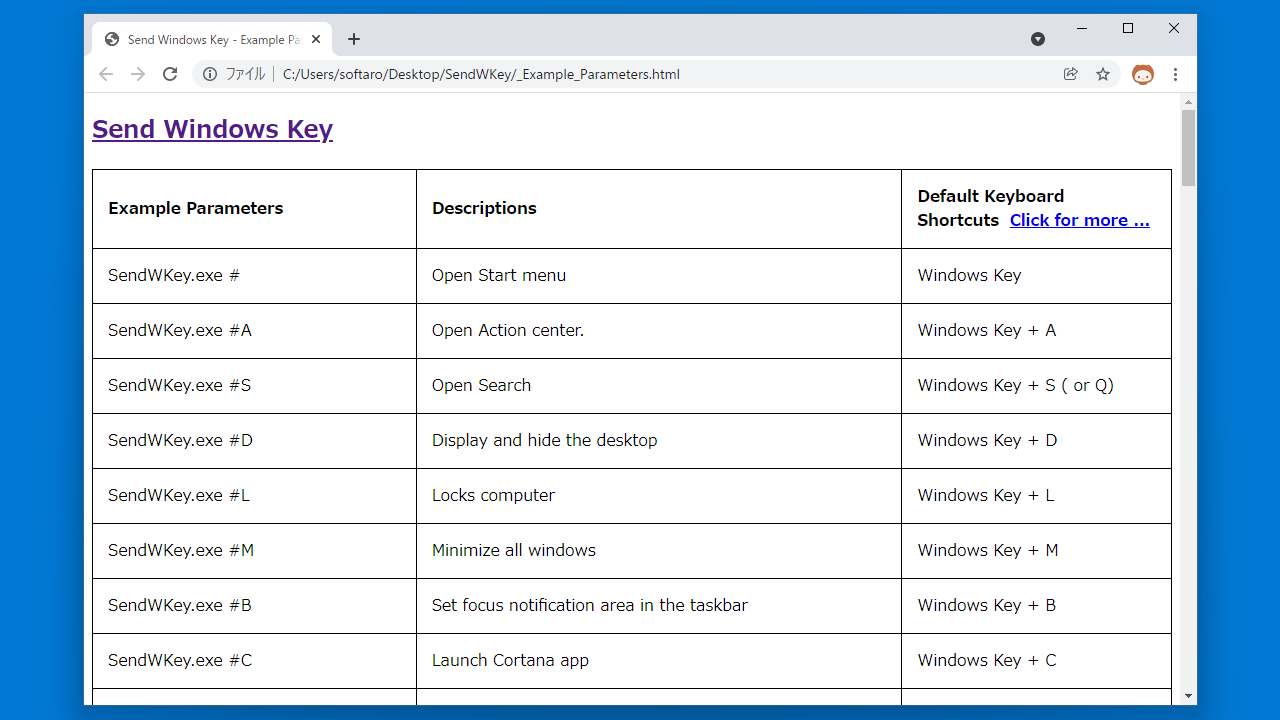1280x720 pixels.
Task: Minimize the Chrome window
Action: pos(1082,29)
